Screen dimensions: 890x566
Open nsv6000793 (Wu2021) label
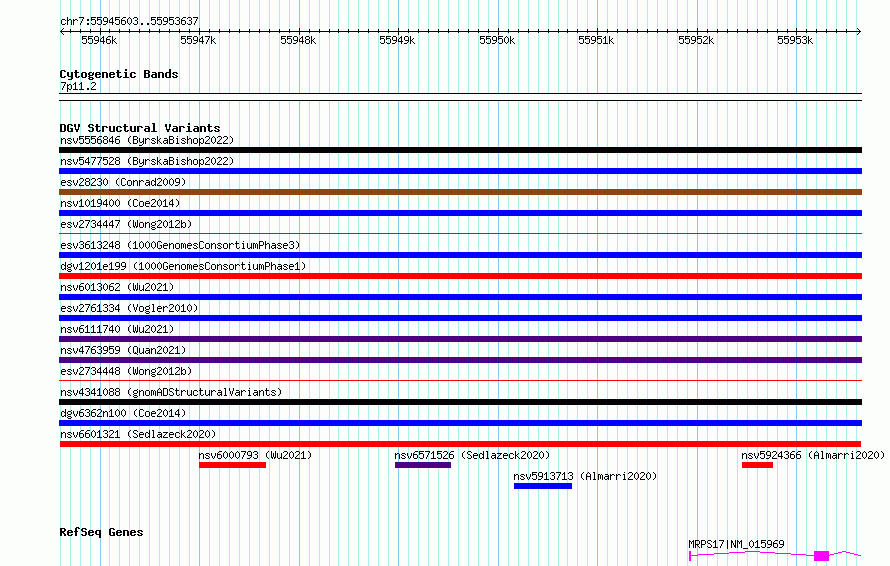point(255,455)
